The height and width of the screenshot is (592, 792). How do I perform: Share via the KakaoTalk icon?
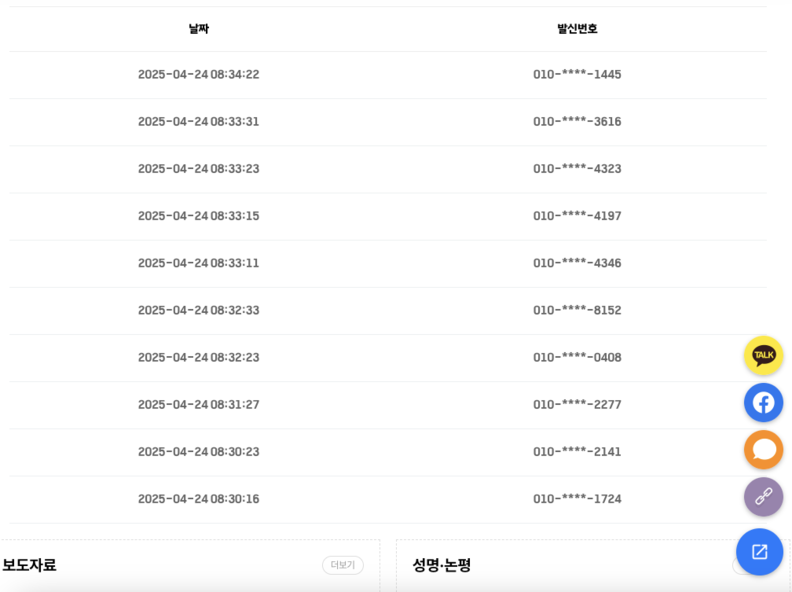[x=763, y=355]
